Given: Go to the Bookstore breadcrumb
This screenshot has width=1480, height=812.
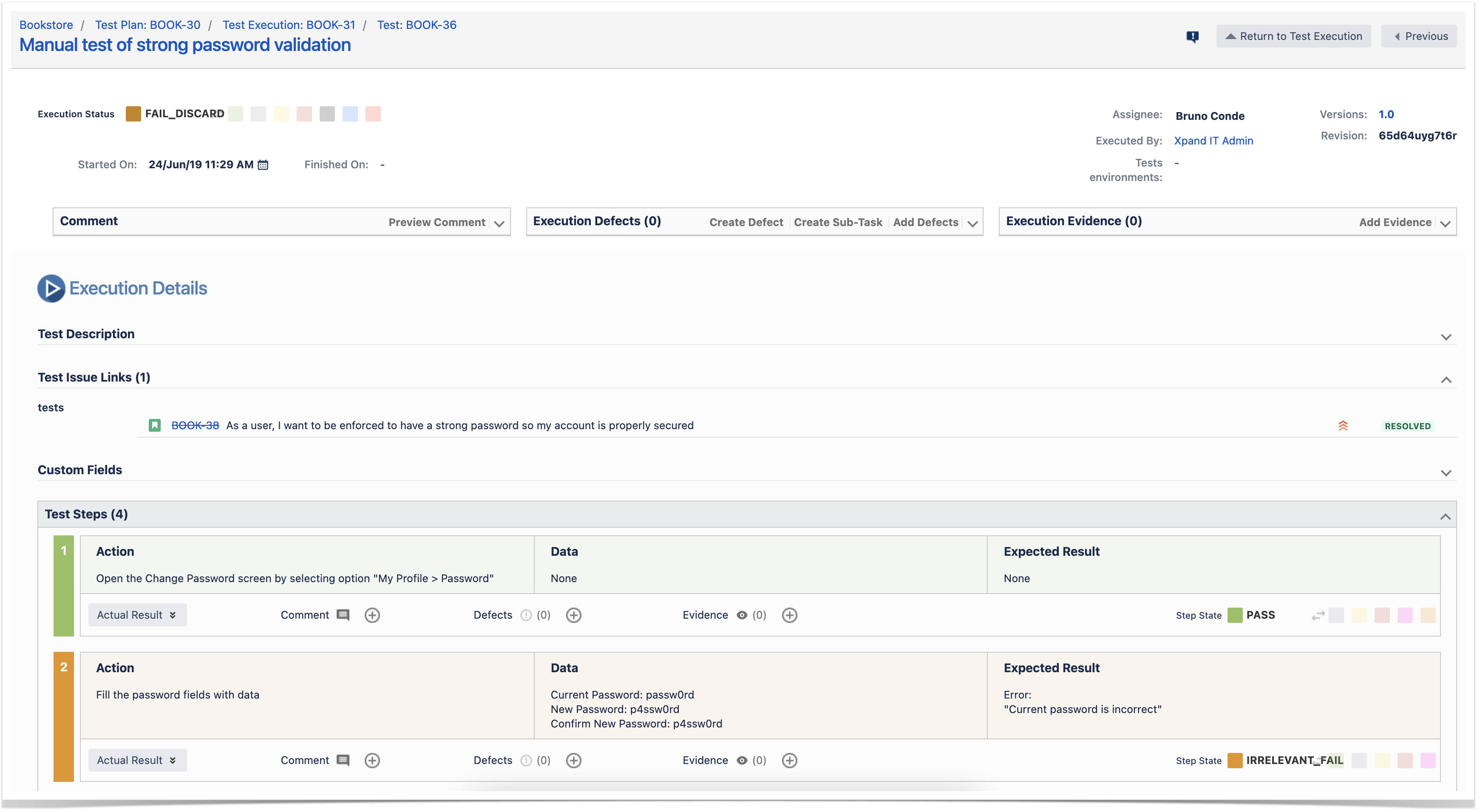Looking at the screenshot, I should tap(46, 25).
